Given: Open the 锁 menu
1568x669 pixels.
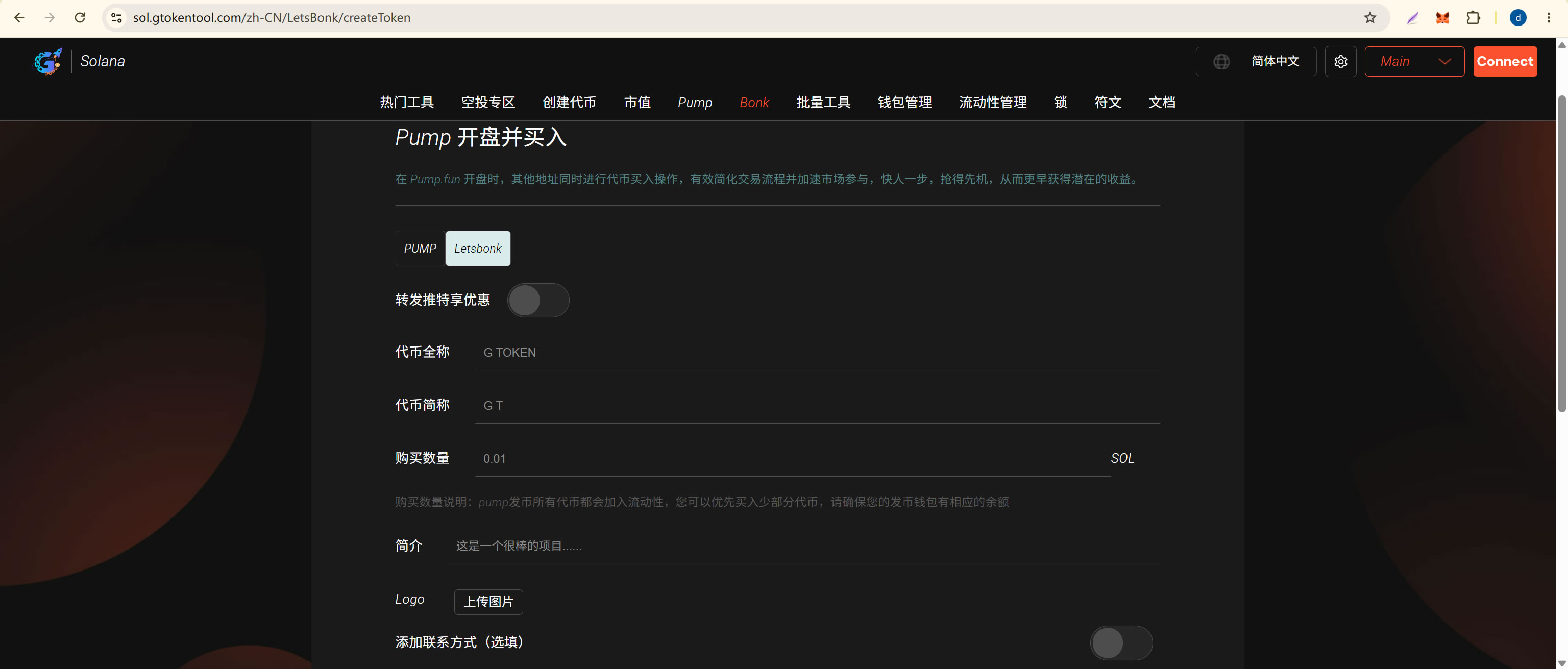Looking at the screenshot, I should (x=1060, y=102).
